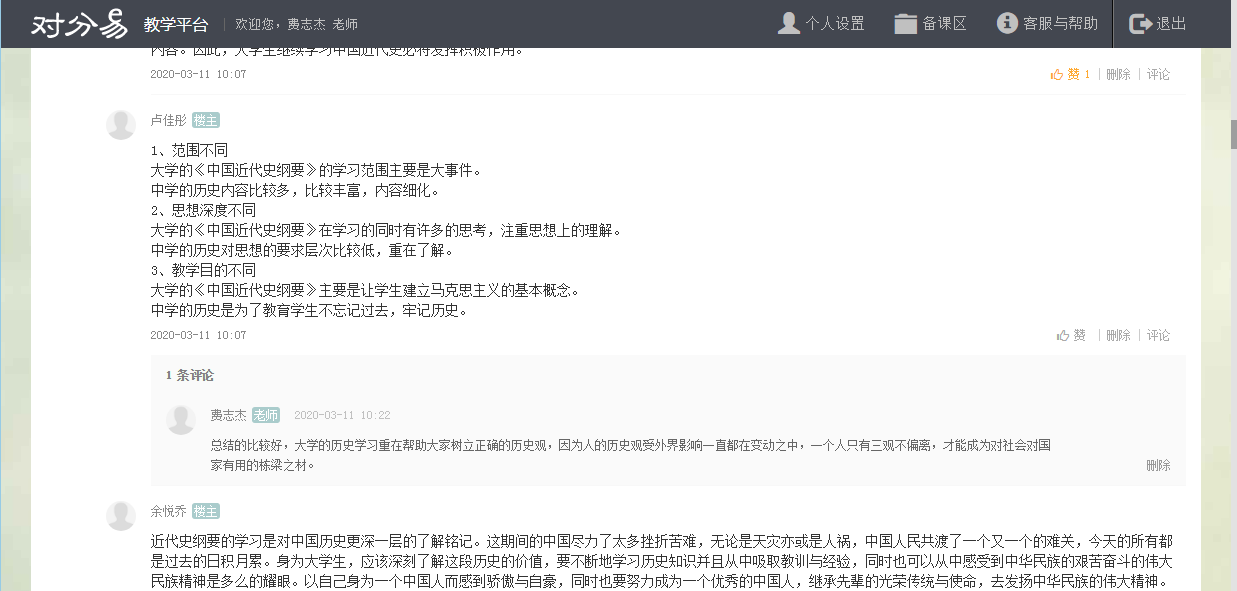Open 个人设置 person icon
1237x591 pixels.
pos(789,23)
